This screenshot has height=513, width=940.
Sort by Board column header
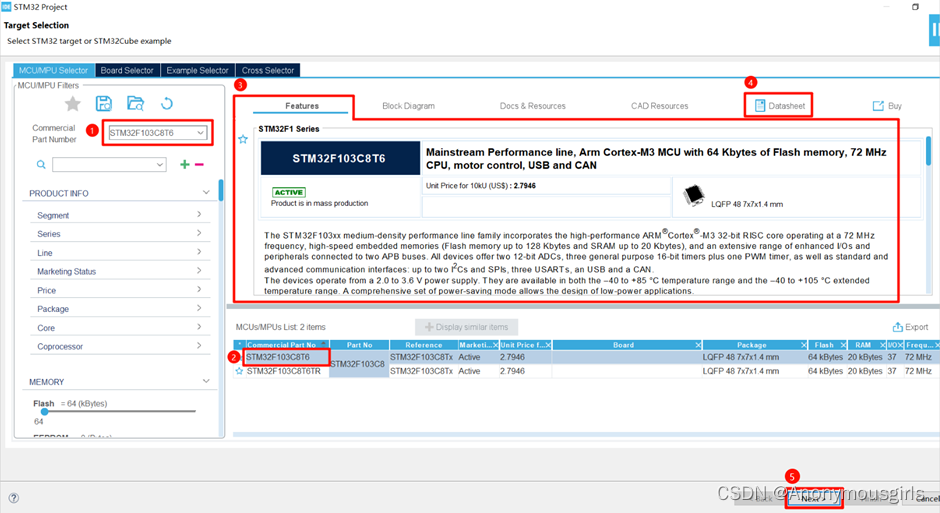coord(623,345)
